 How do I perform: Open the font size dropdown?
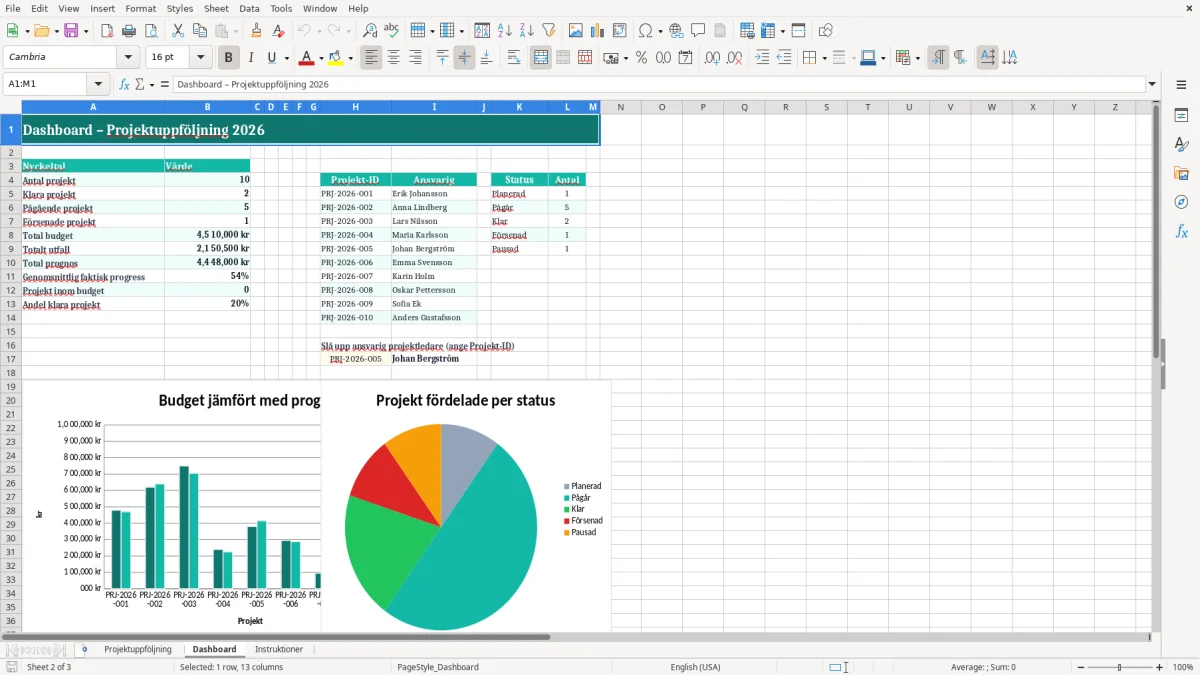click(201, 58)
